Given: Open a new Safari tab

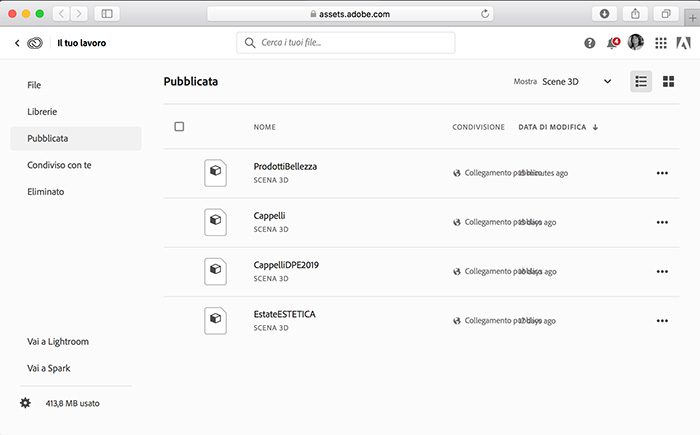Looking at the screenshot, I should [x=692, y=18].
